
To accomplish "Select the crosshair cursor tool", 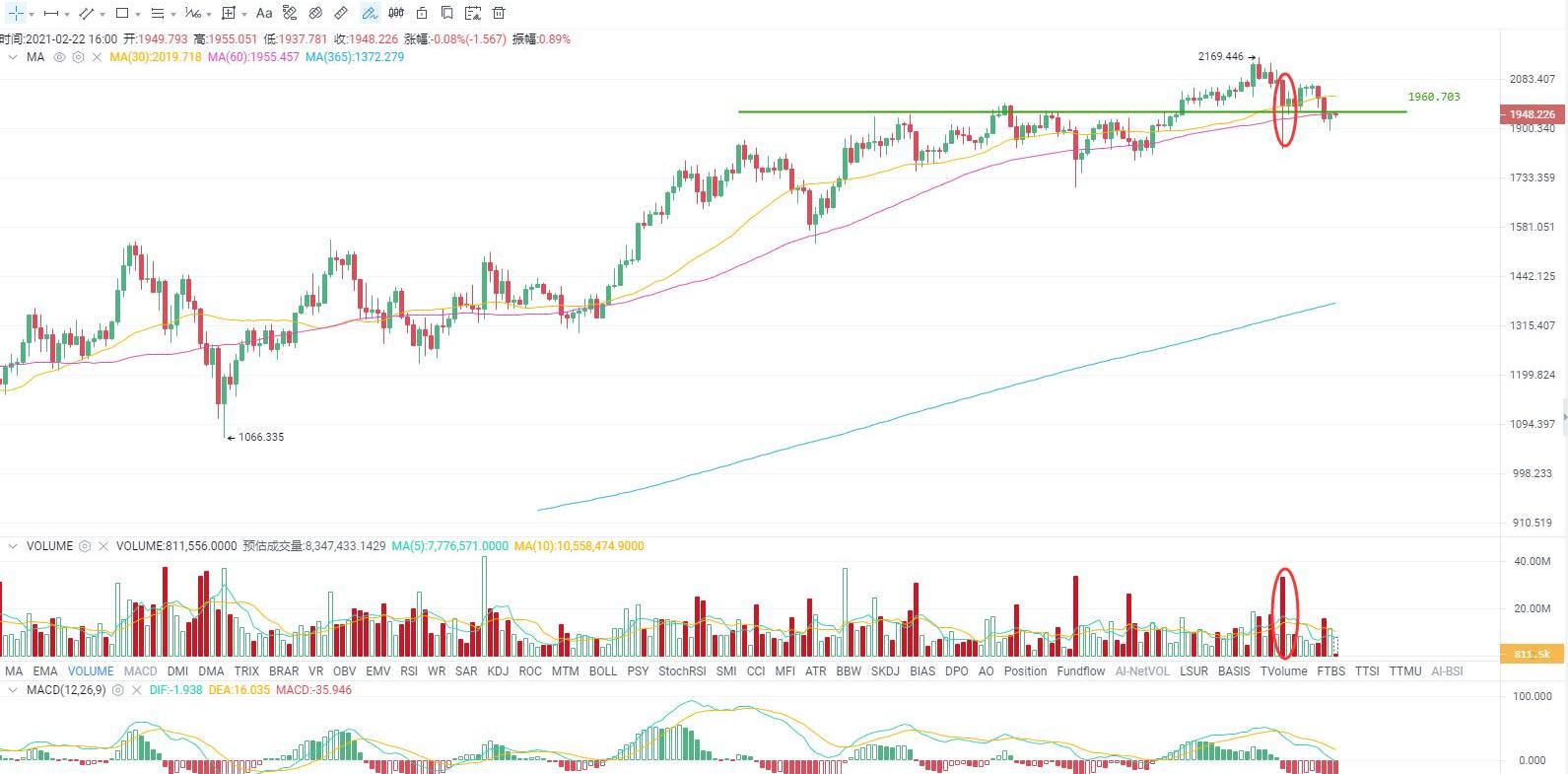I will [x=16, y=13].
